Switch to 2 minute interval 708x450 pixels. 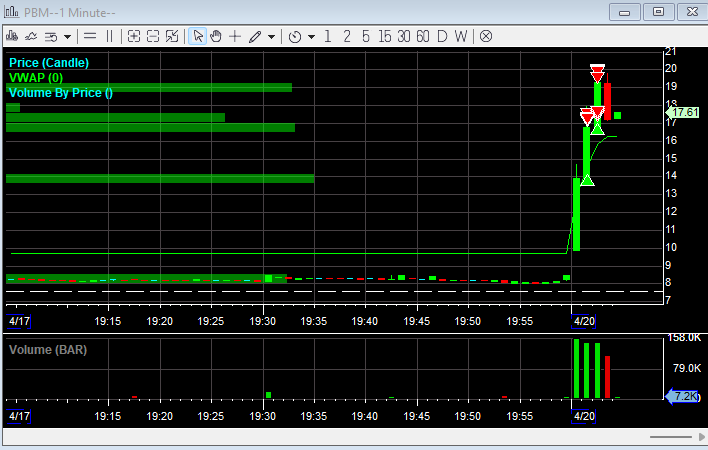pos(347,36)
